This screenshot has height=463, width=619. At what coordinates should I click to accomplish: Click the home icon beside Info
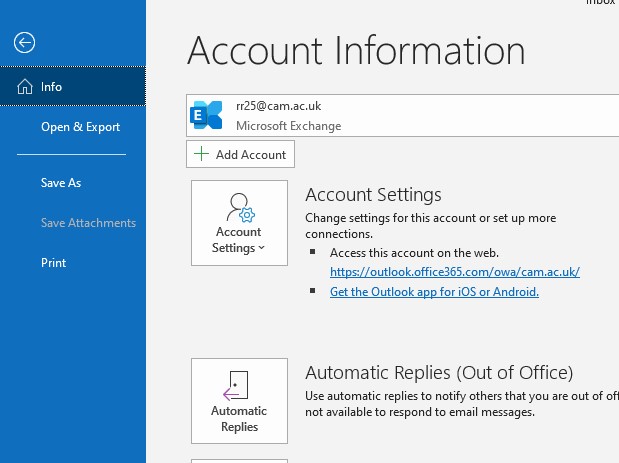(25, 86)
